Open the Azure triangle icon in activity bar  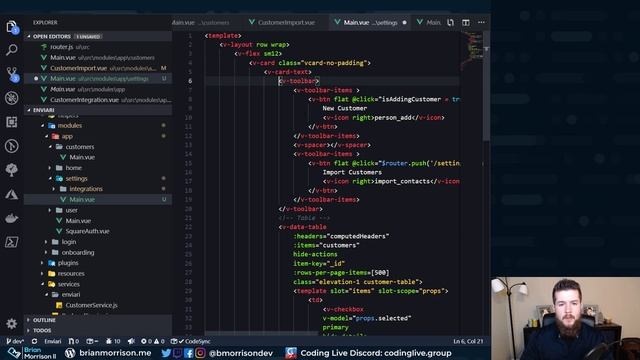click(x=12, y=194)
